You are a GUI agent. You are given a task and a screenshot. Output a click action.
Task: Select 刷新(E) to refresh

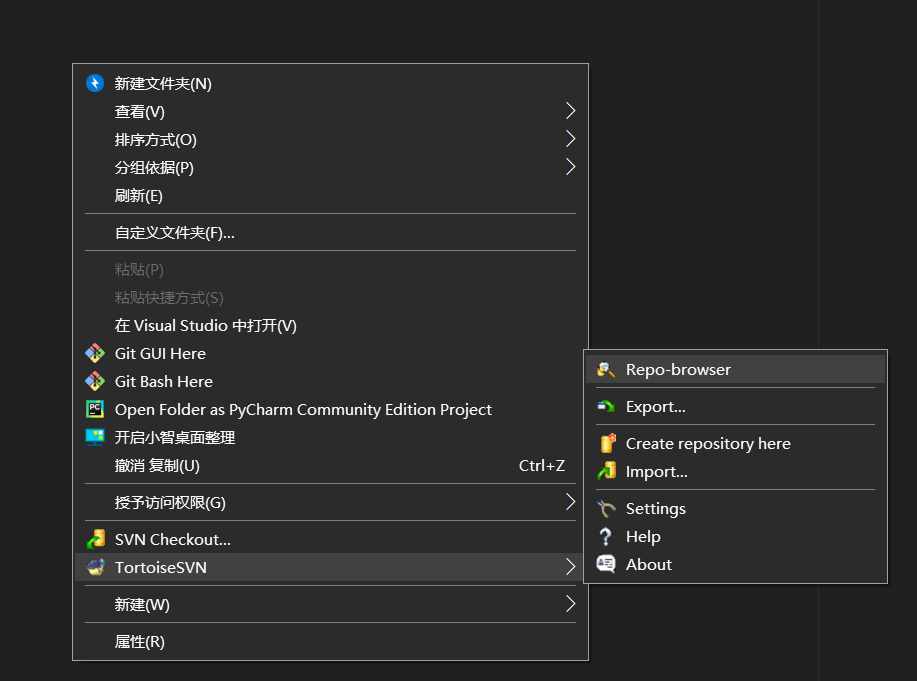pos(139,195)
